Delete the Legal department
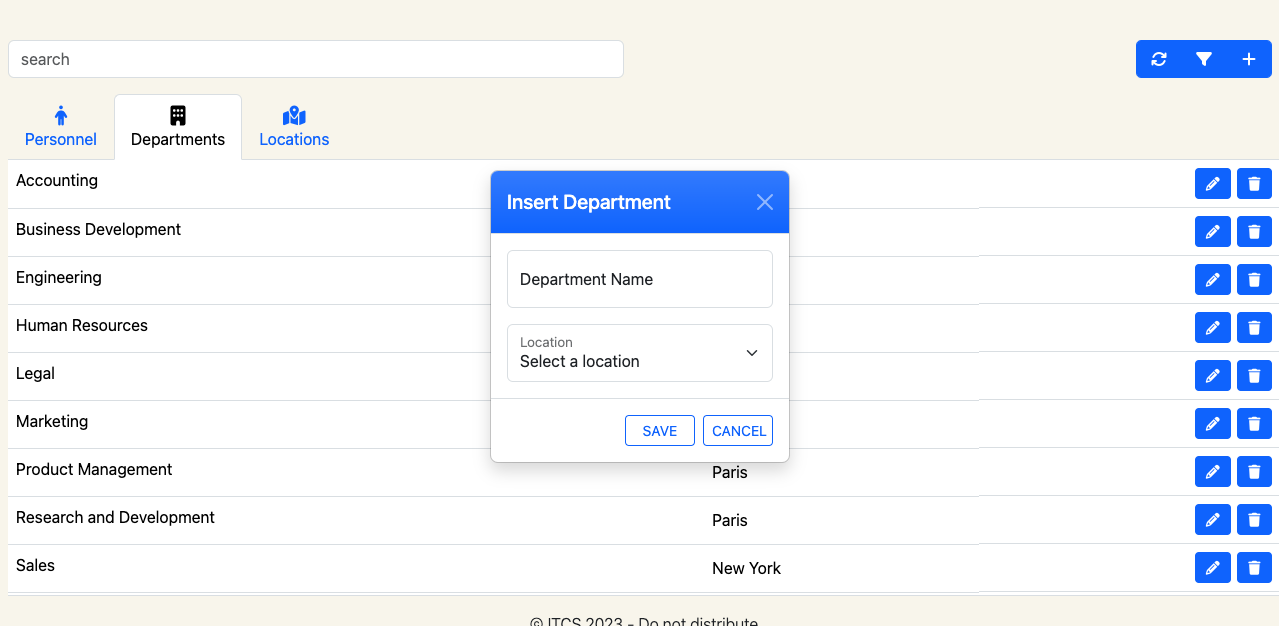The image size is (1279, 626). [x=1254, y=375]
